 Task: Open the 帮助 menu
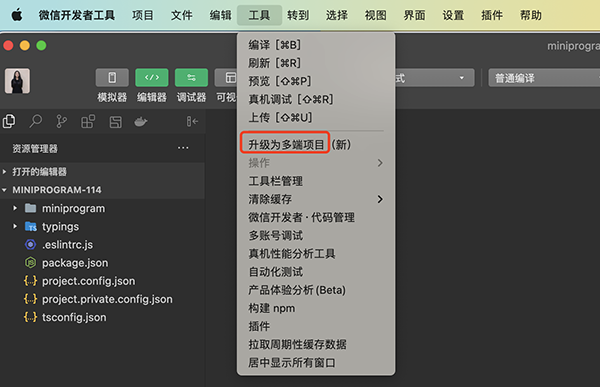531,15
